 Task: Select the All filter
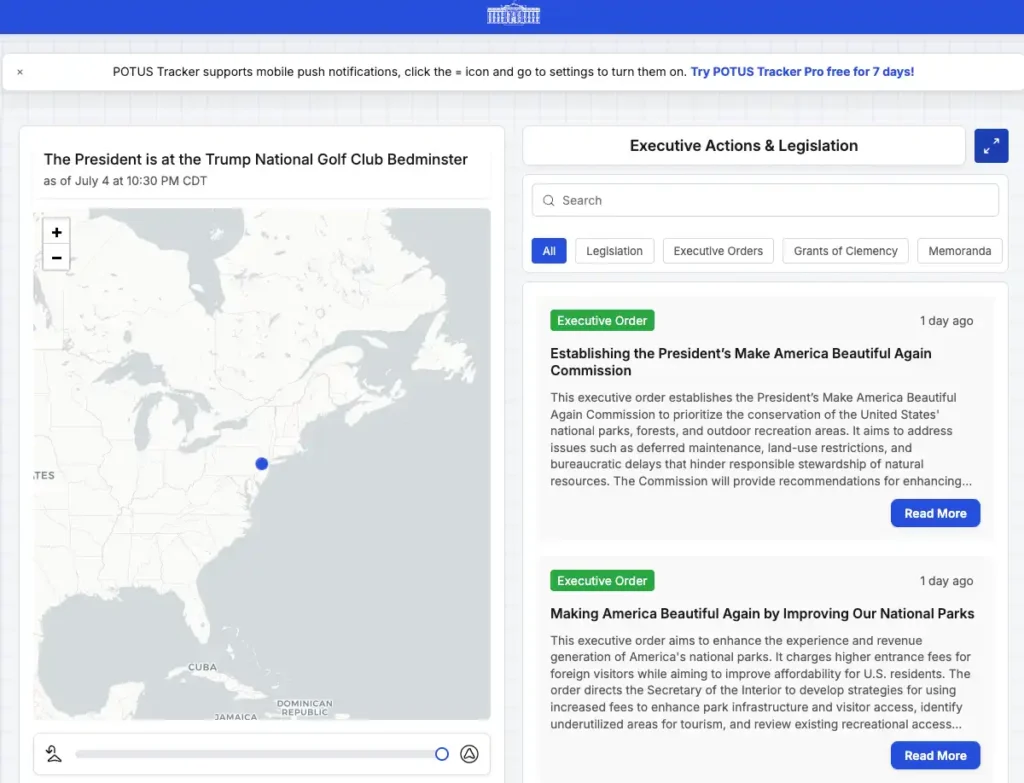coord(549,251)
